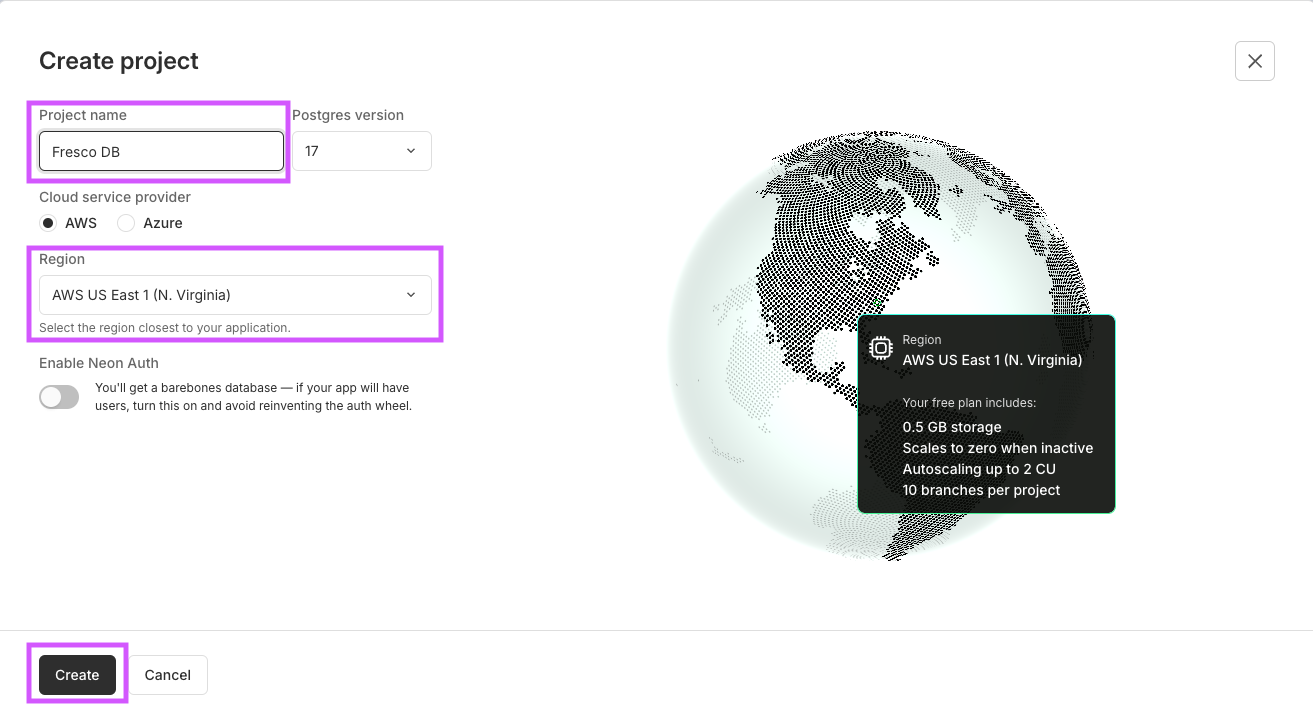Expand the AWS US East 1 region dropdown
This screenshot has height=714, width=1313.
235,295
